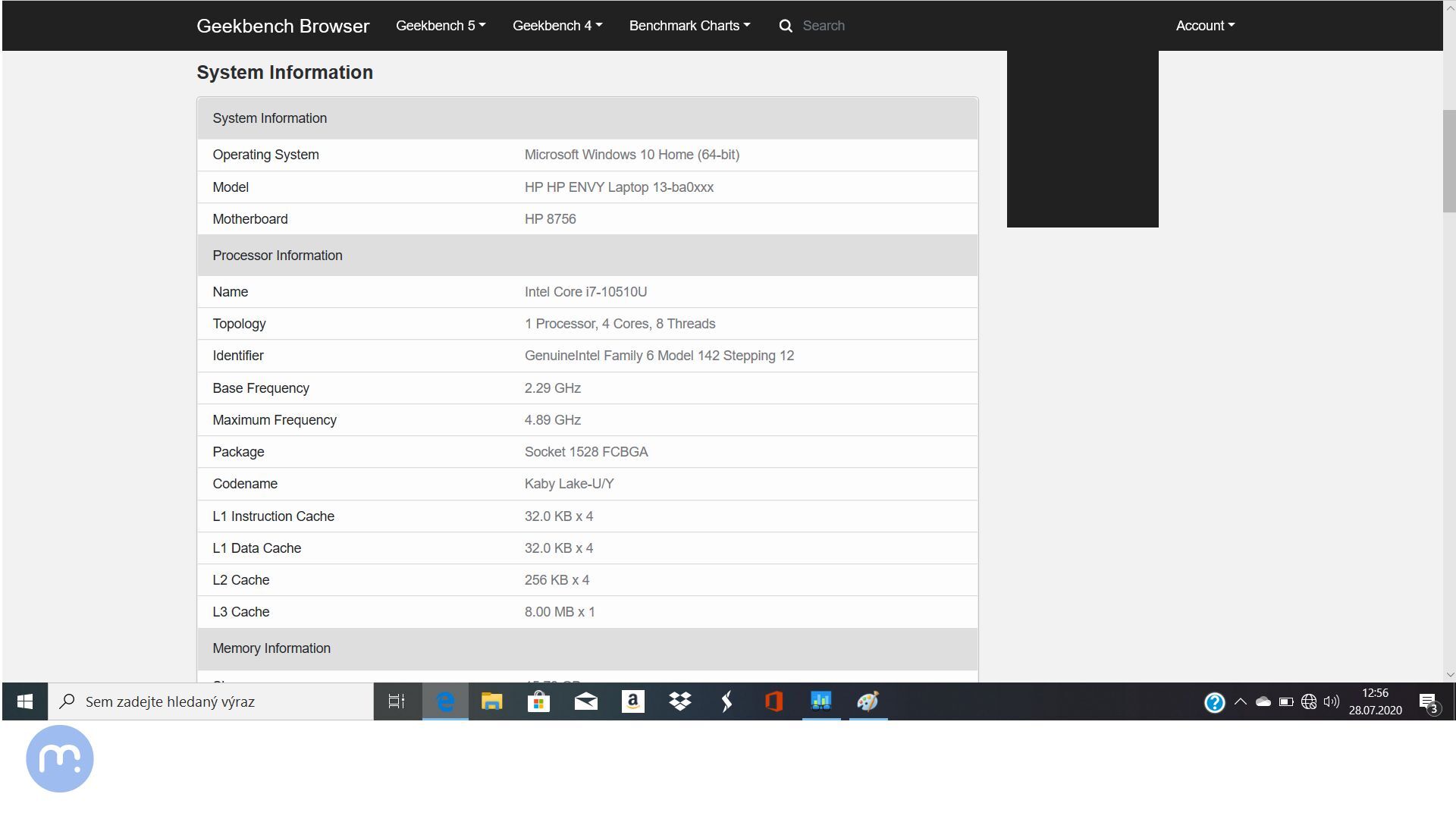Go to the Geekbench Browser homepage
The image size is (1456, 819).
[x=283, y=25]
